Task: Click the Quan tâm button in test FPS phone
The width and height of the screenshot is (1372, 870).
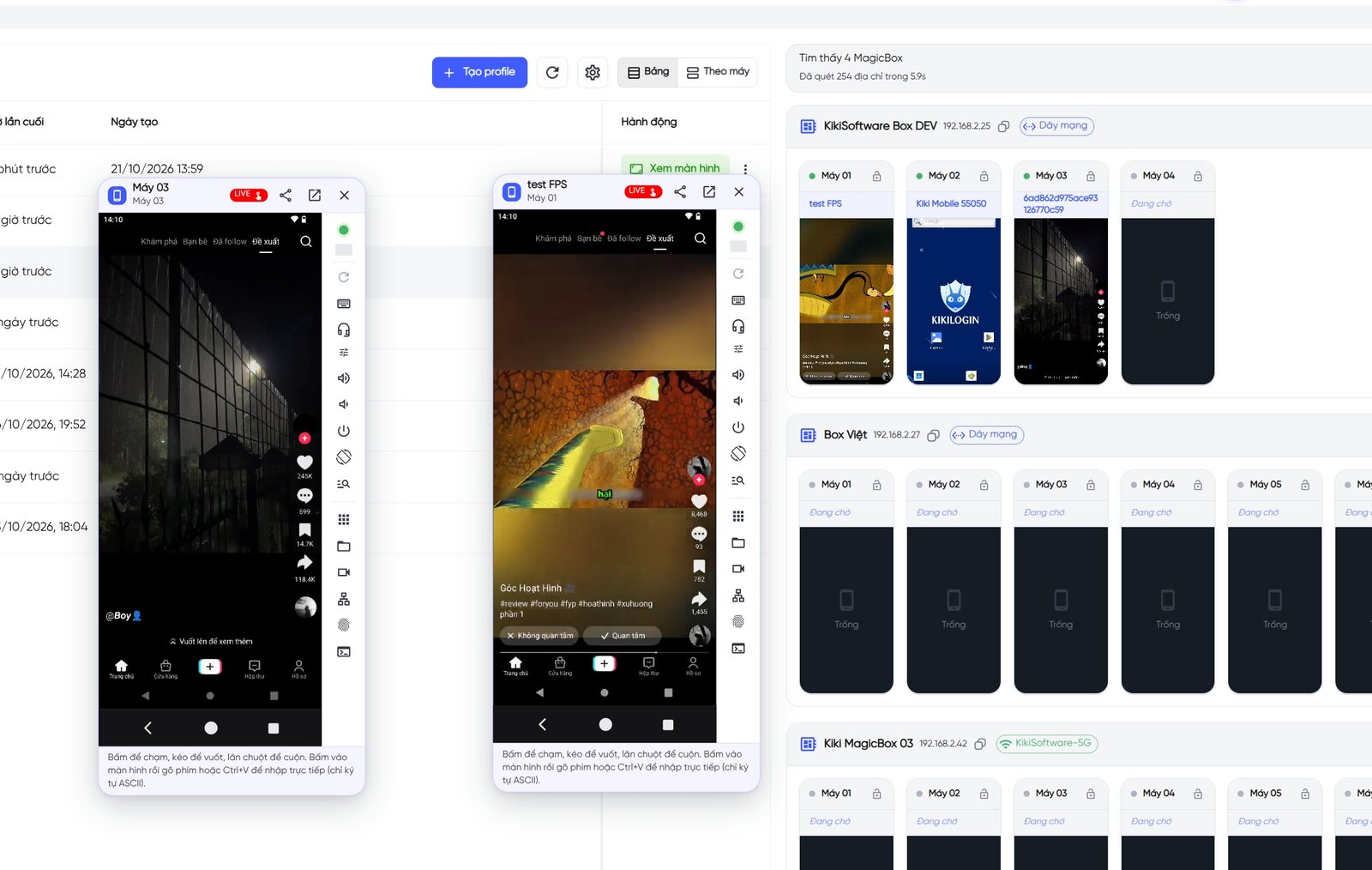Action: coord(623,636)
